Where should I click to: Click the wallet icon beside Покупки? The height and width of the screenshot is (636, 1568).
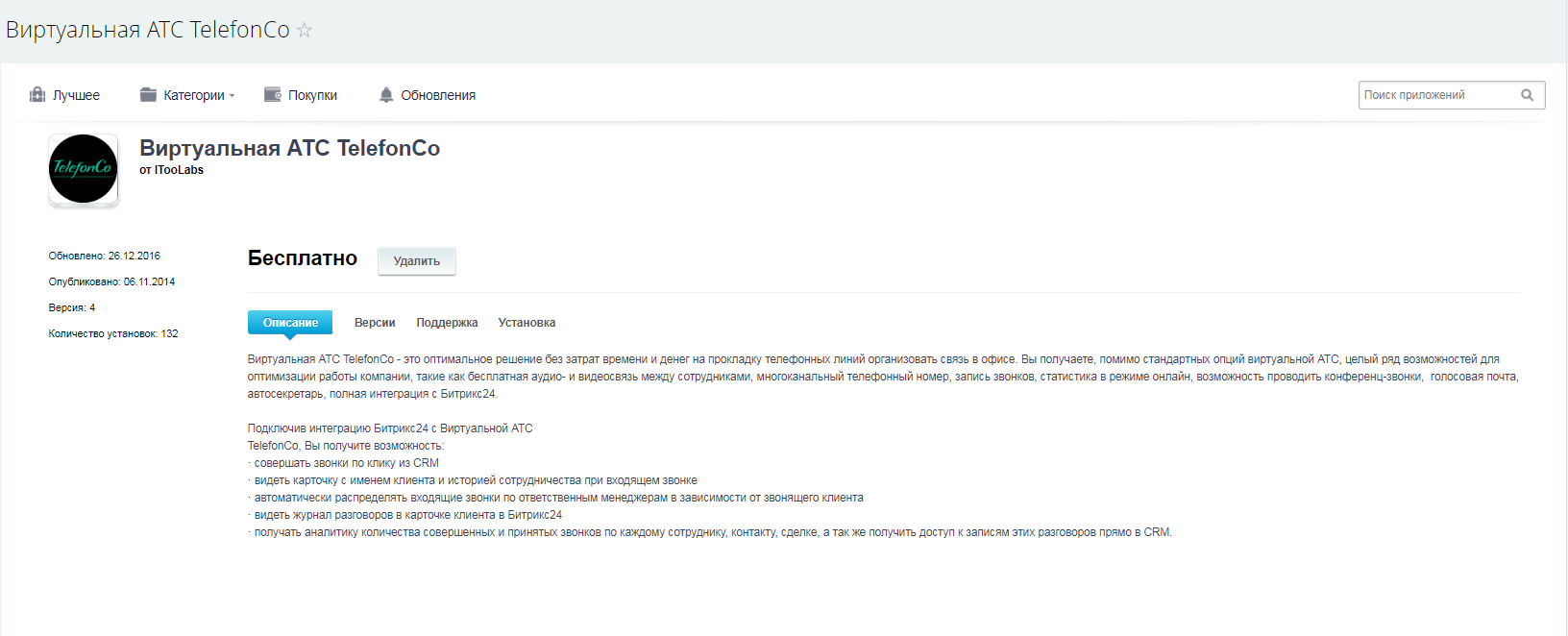pyautogui.click(x=273, y=94)
